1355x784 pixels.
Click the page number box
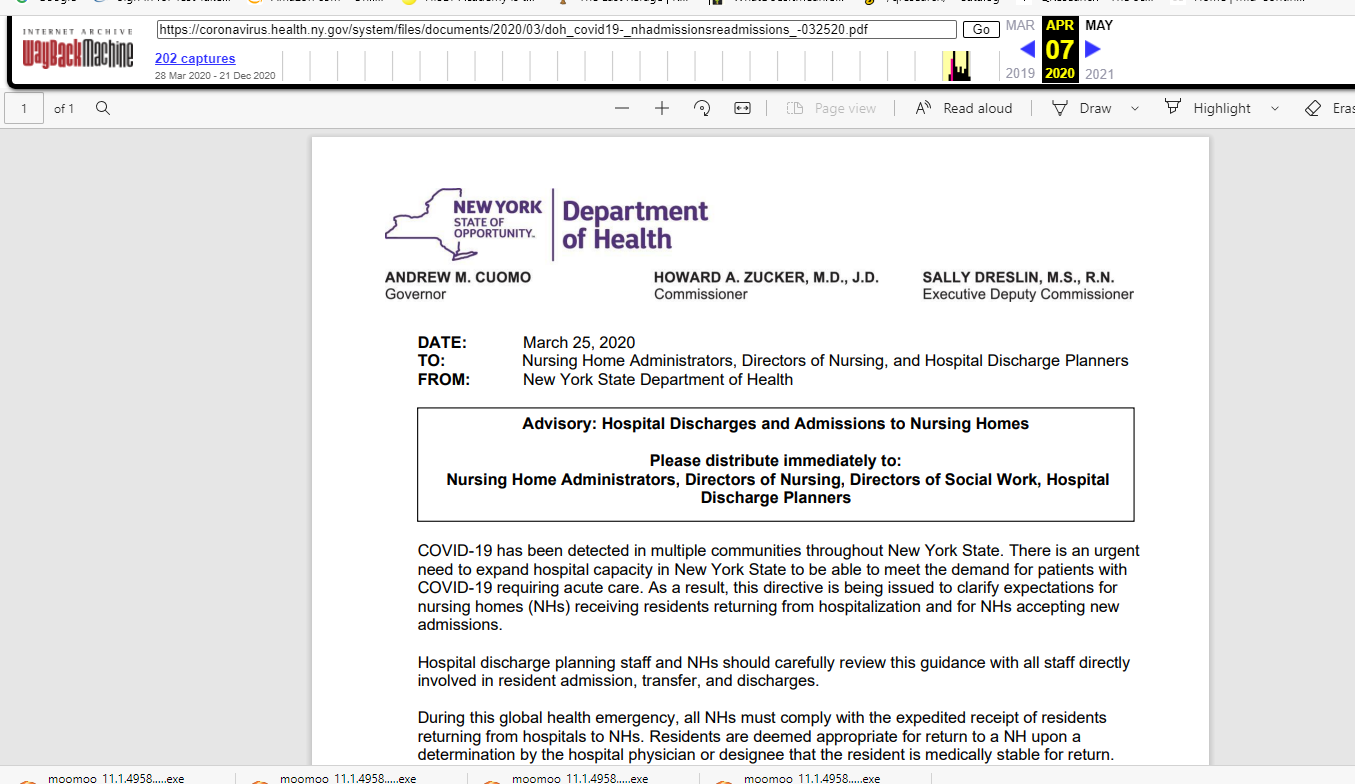coord(25,108)
